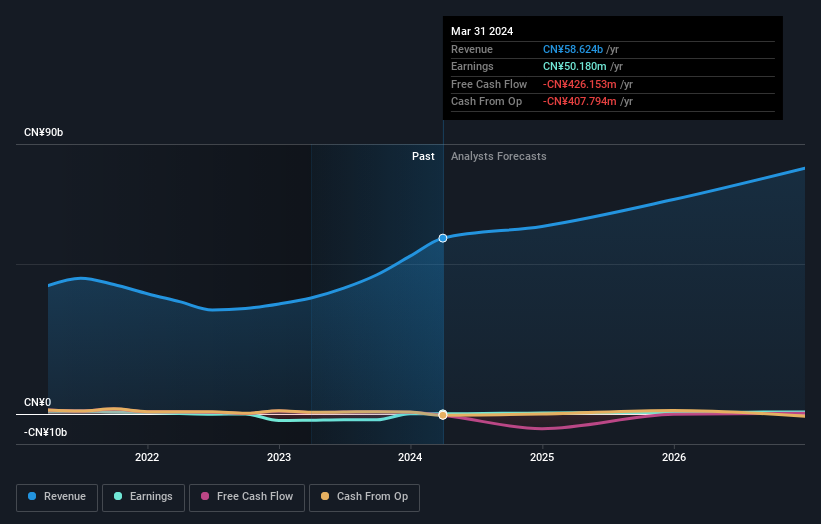Click the CN¥50.180m earnings value
821x524 pixels.
point(574,66)
